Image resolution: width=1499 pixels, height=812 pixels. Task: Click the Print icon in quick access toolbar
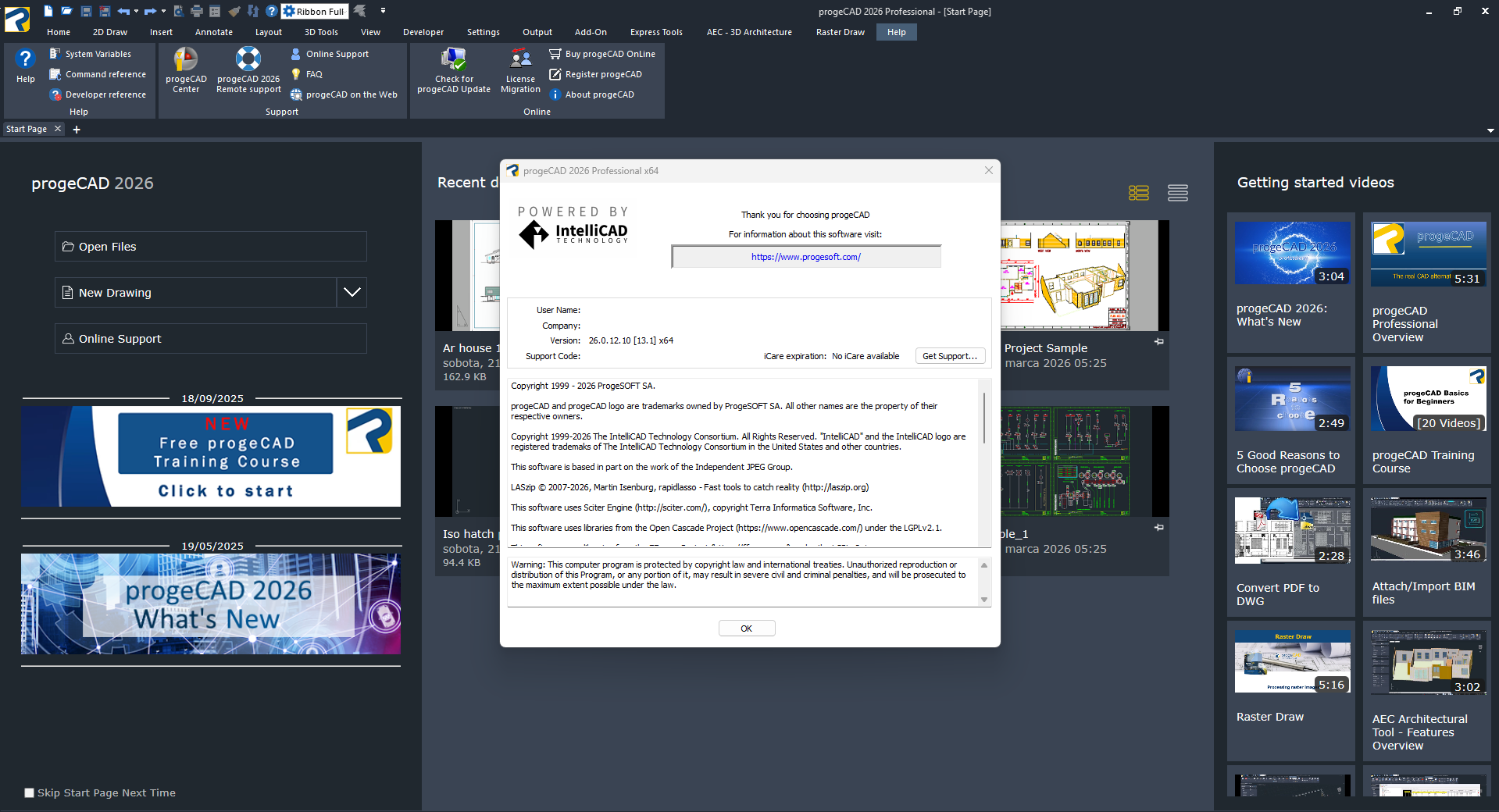click(x=197, y=11)
